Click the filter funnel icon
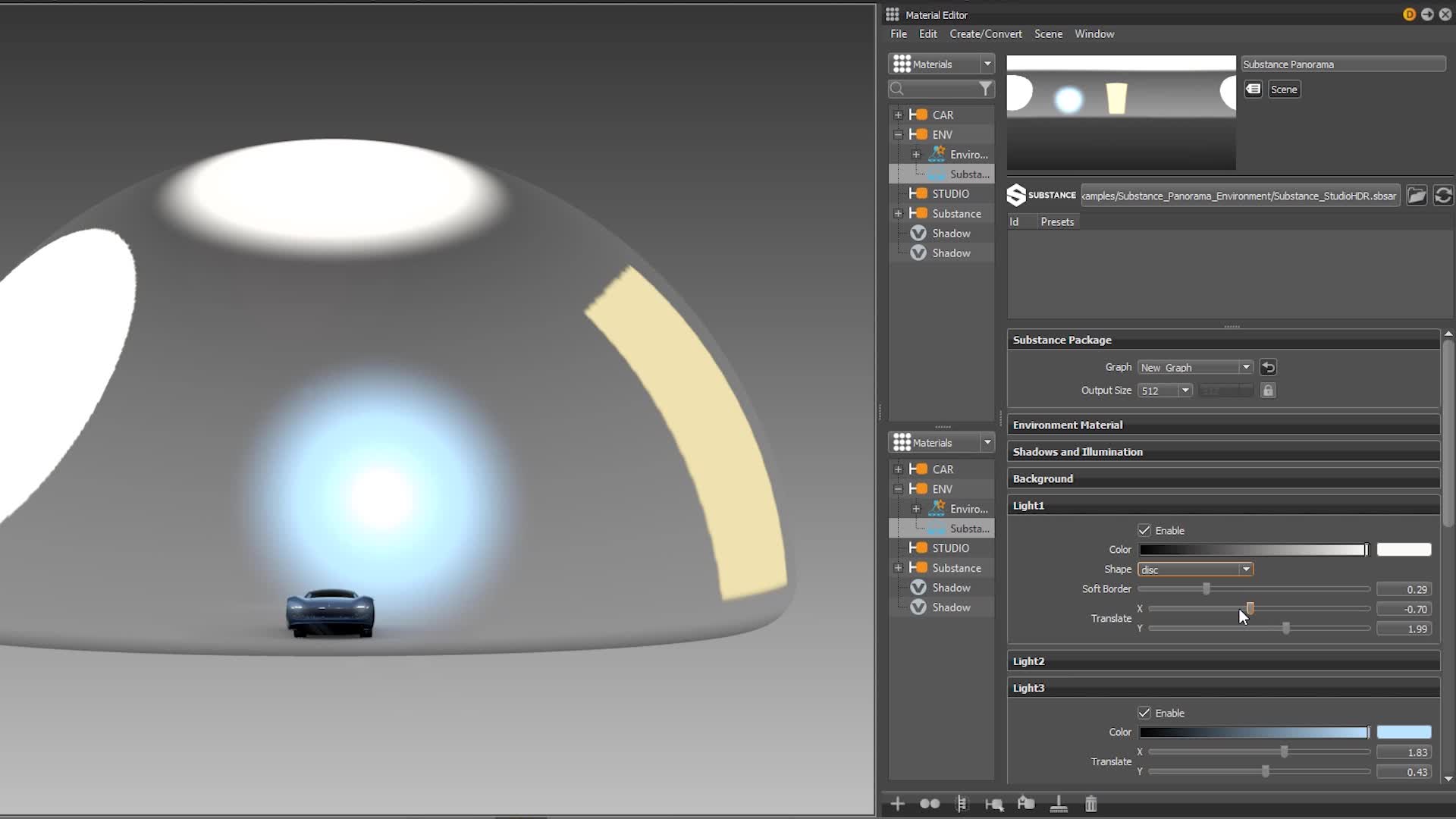The image size is (1456, 819). 985,89
